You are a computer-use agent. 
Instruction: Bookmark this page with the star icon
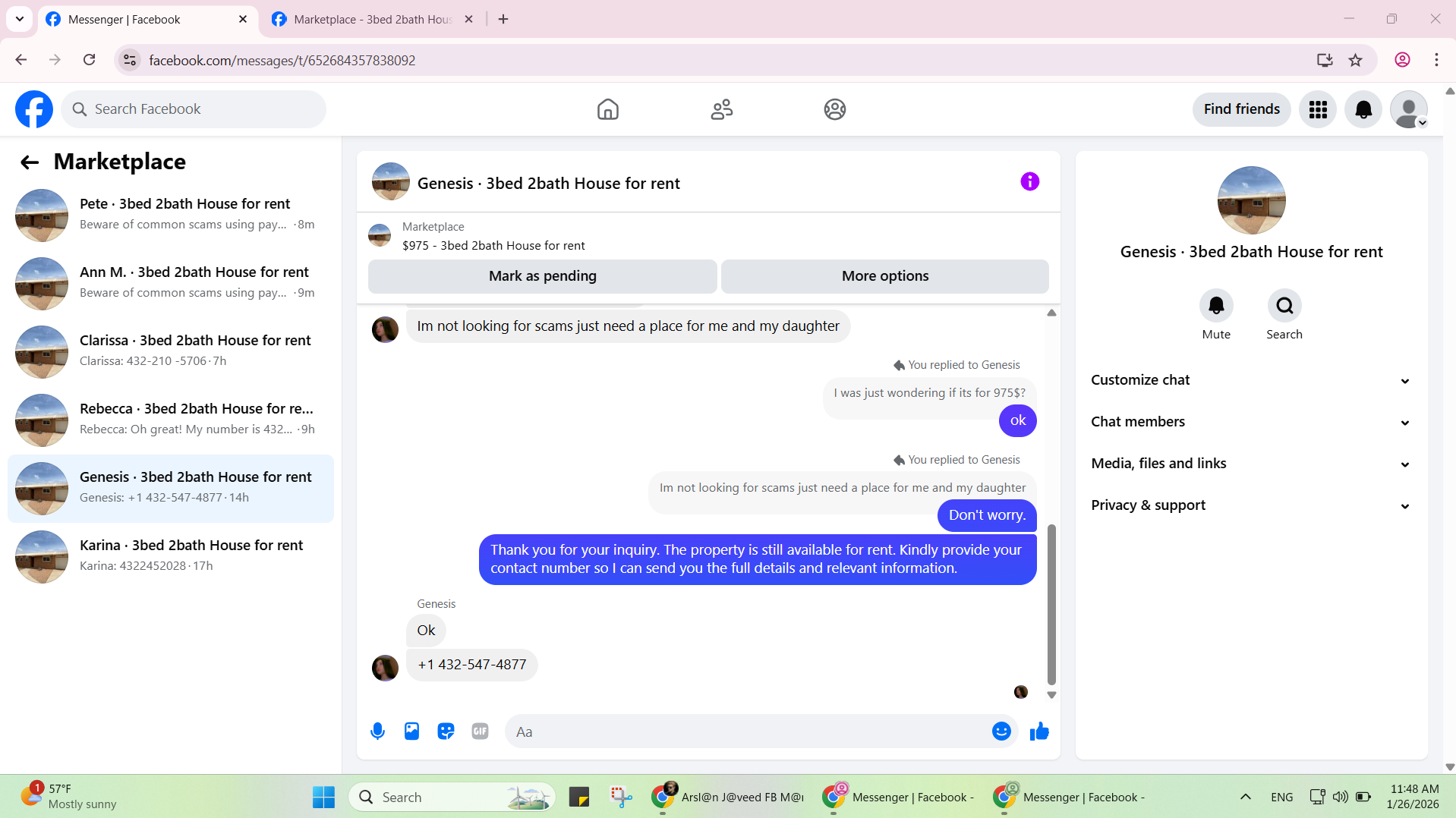[x=1355, y=60]
